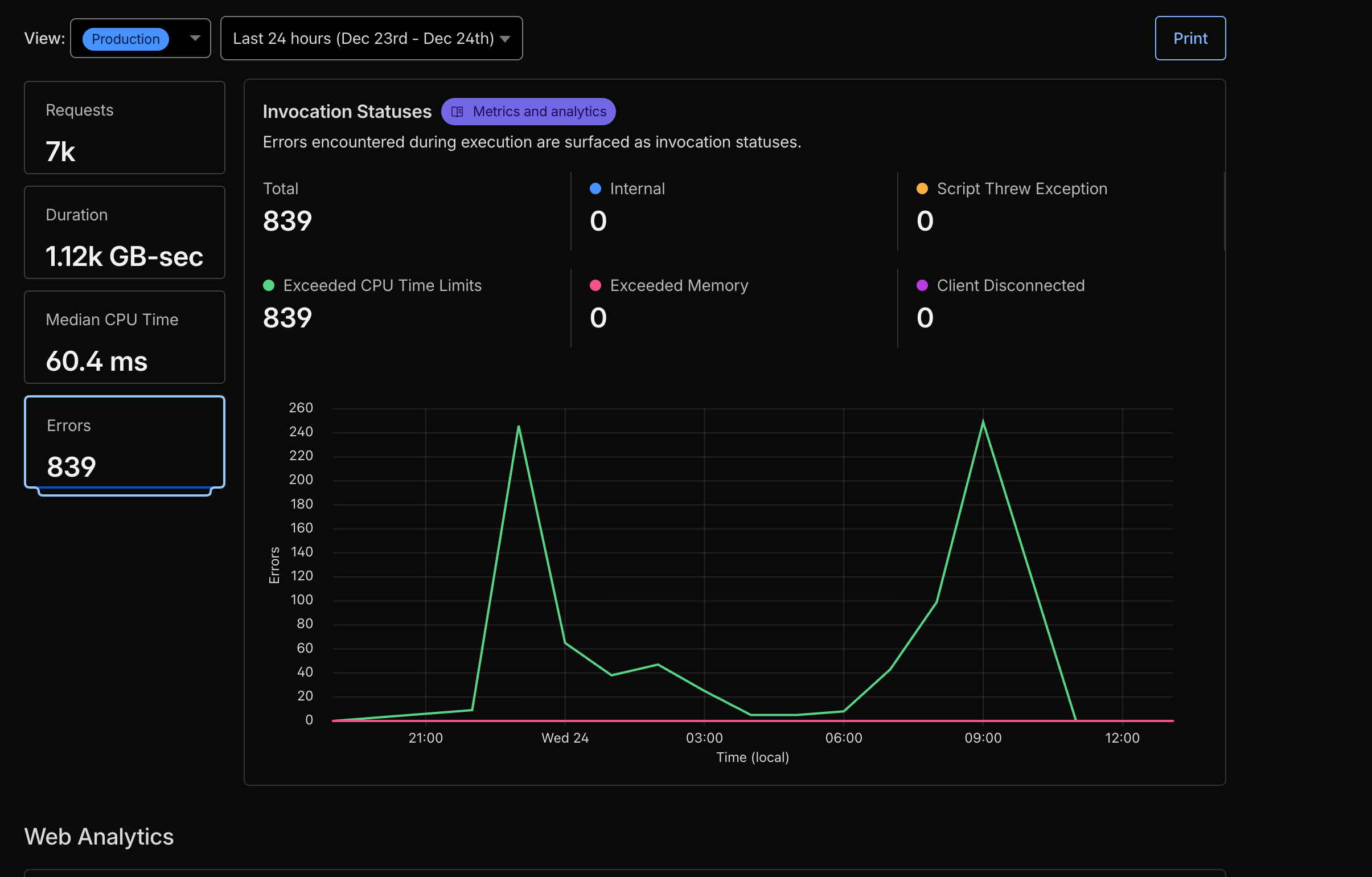This screenshot has width=1372, height=877.
Task: Open the environment View dropdown arrow
Action: click(x=195, y=38)
